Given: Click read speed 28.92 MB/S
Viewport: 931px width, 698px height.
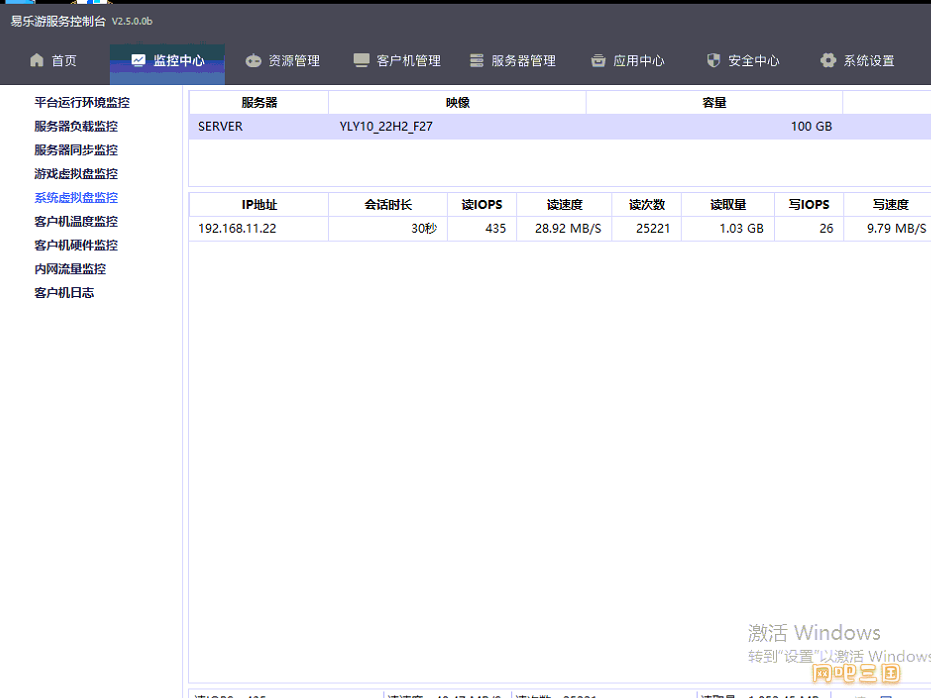Looking at the screenshot, I should [x=568, y=229].
